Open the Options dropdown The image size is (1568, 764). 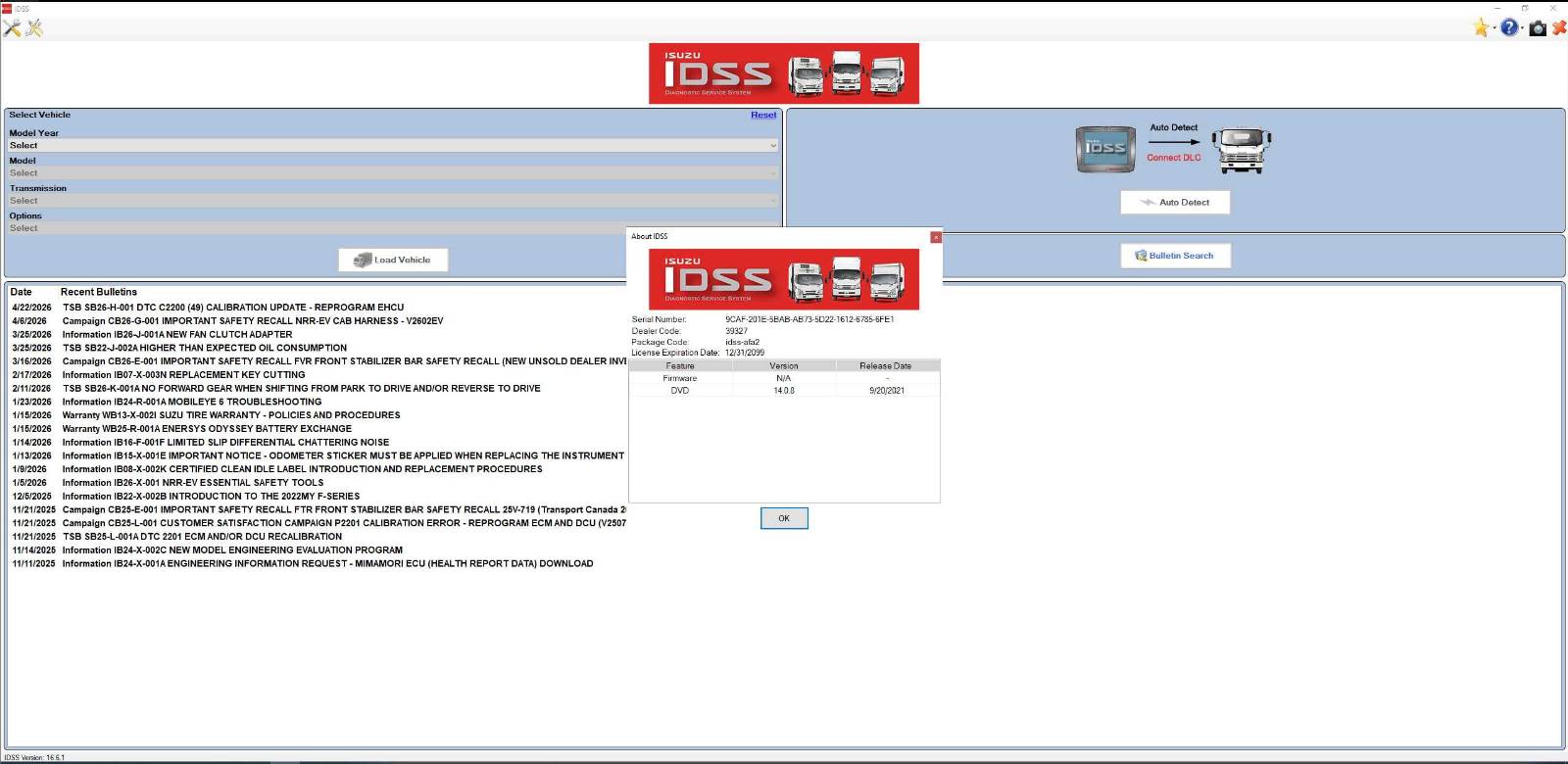(393, 227)
